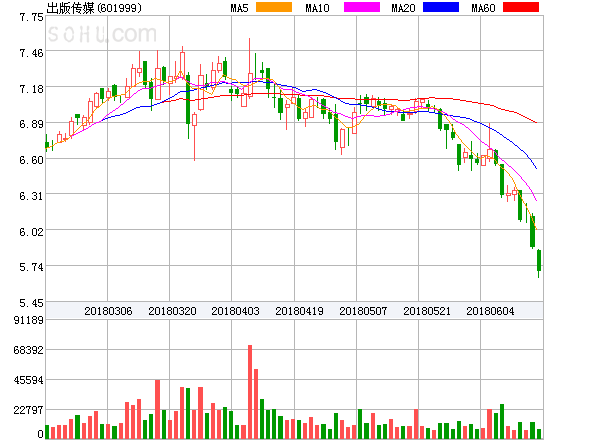Click the tallest red volume bar

[250, 392]
